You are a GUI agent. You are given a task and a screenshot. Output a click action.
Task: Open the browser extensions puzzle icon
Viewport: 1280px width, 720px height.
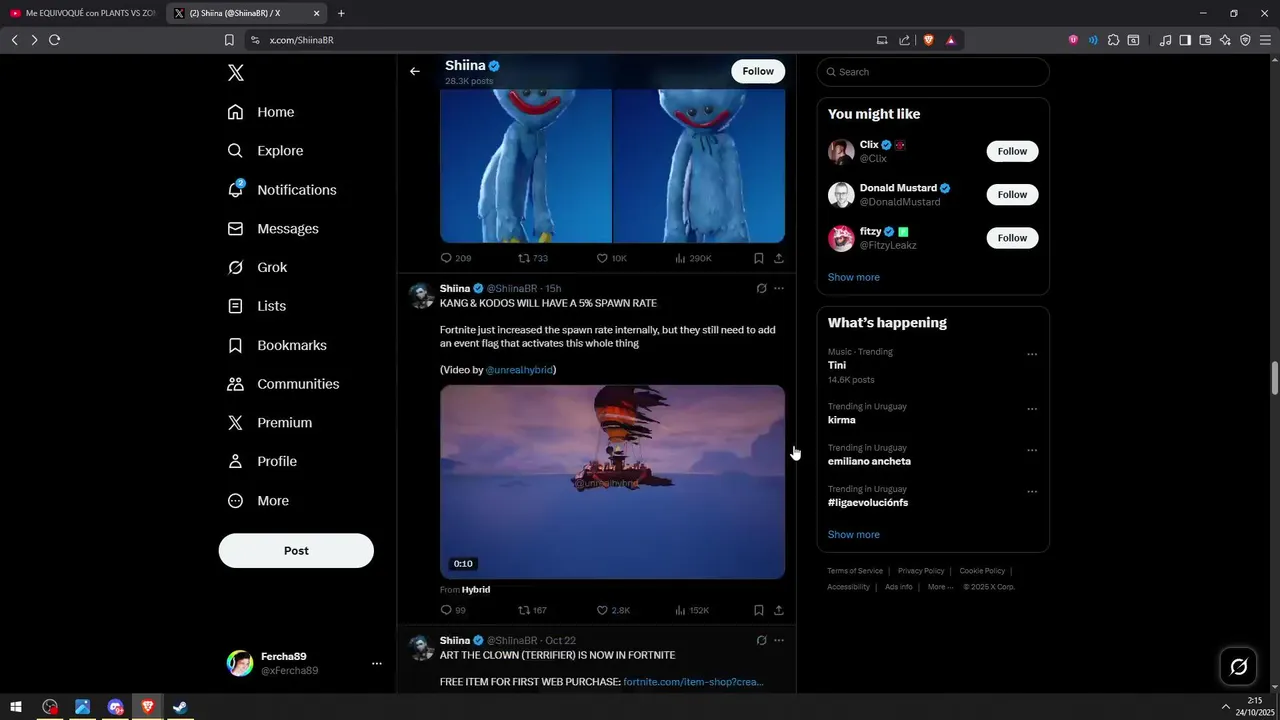1113,40
